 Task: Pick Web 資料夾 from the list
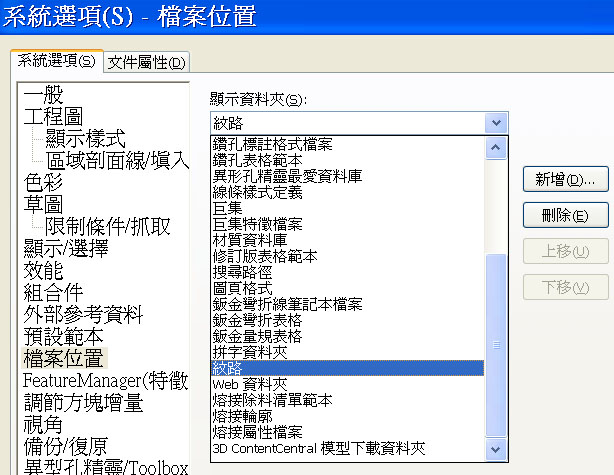347,384
